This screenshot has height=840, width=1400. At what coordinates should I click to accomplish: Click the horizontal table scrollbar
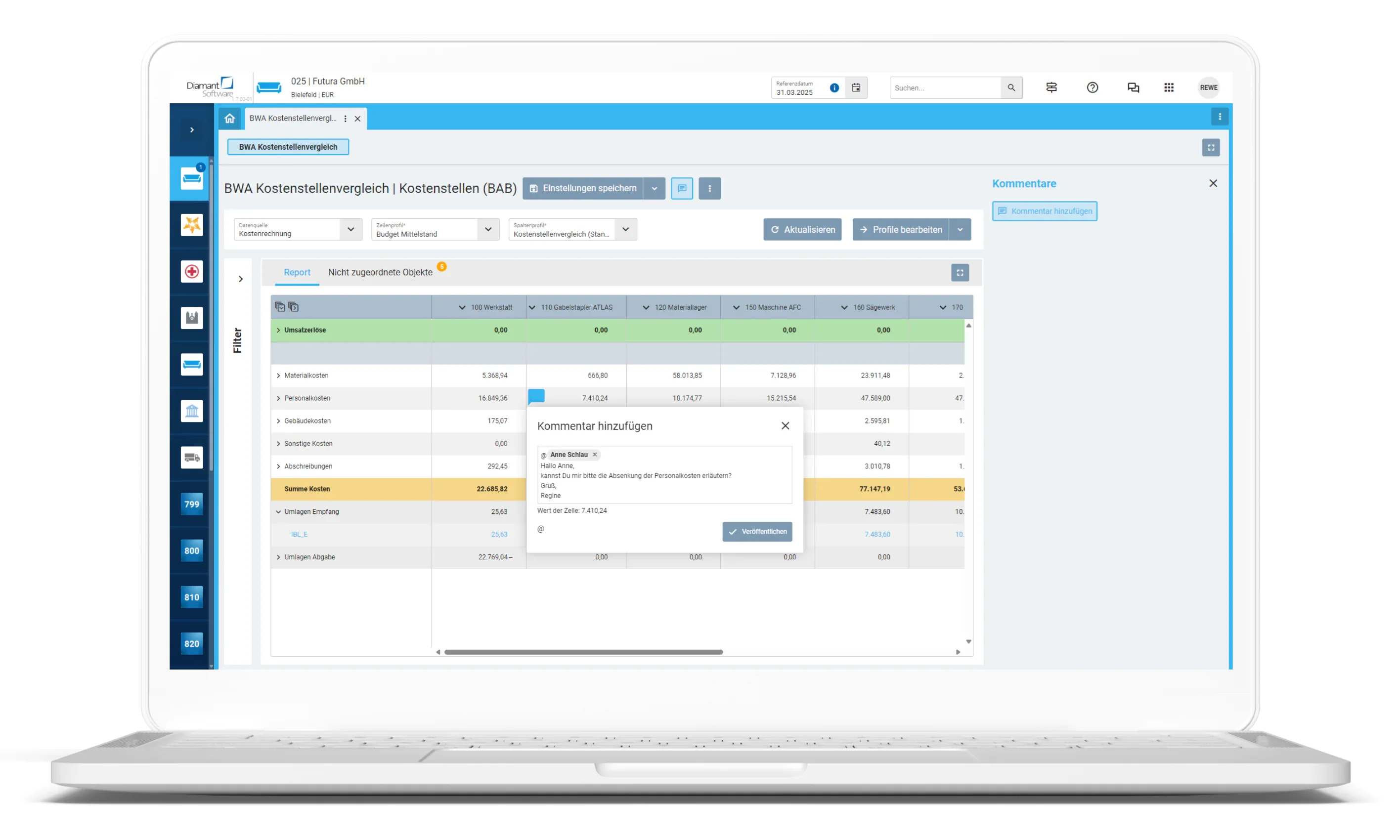tap(583, 652)
